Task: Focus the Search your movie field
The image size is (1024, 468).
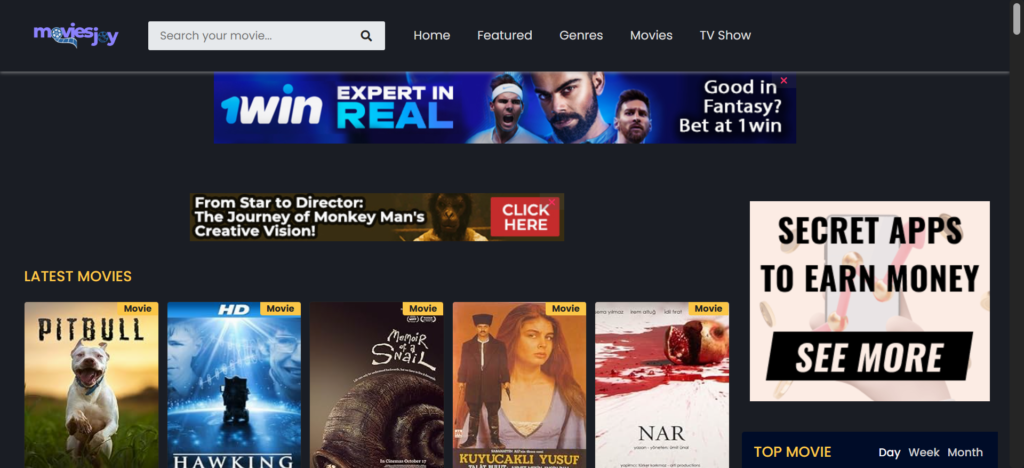Action: pos(266,36)
